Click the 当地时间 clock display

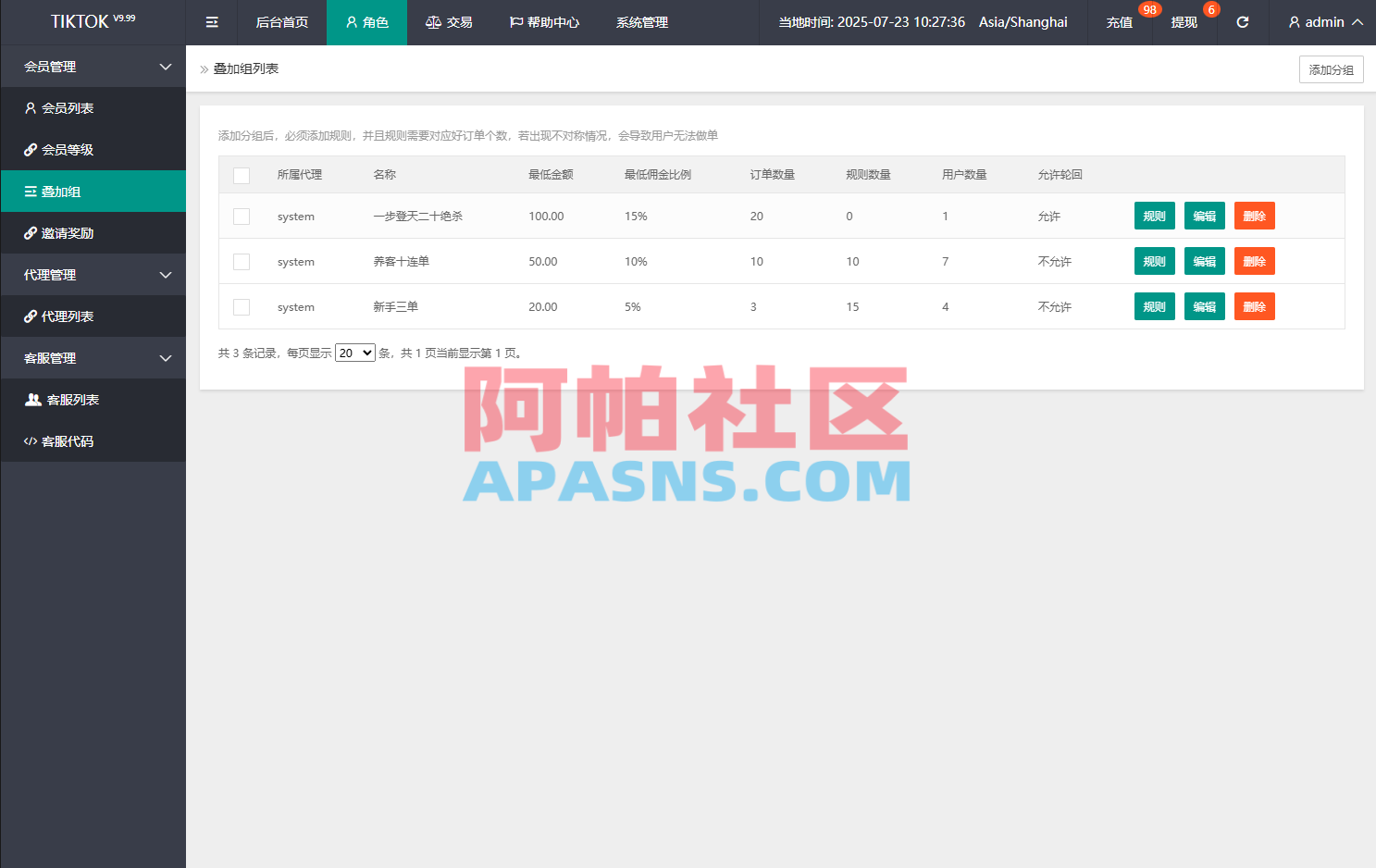[x=872, y=22]
